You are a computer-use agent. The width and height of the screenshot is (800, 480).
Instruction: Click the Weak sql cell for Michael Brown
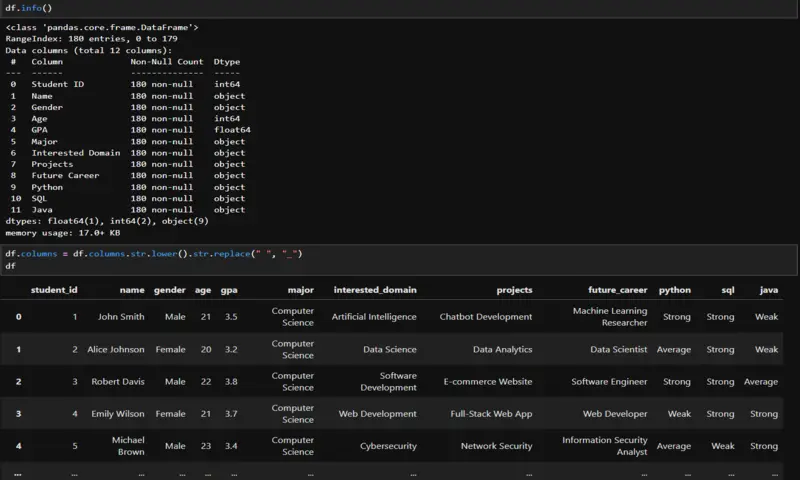pos(723,446)
